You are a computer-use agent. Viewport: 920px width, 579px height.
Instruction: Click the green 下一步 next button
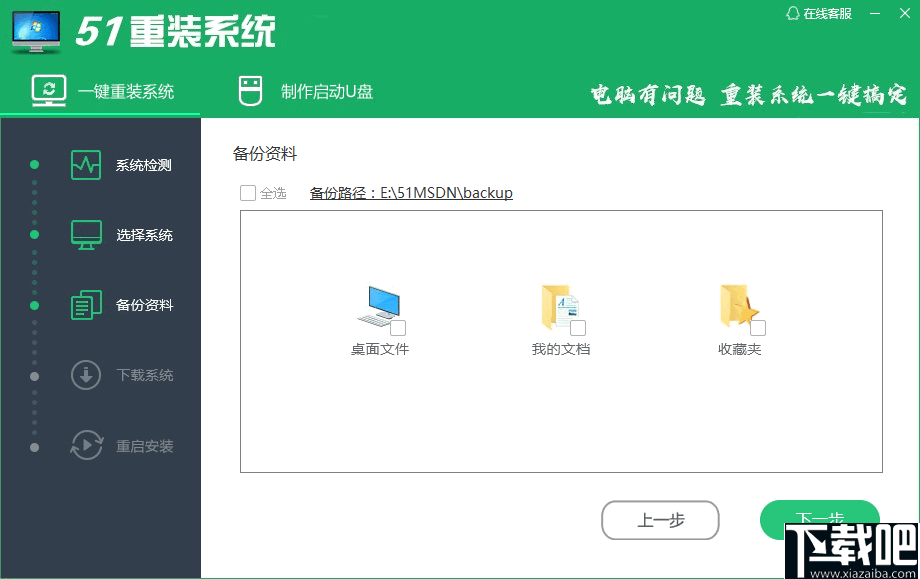pyautogui.click(x=820, y=519)
